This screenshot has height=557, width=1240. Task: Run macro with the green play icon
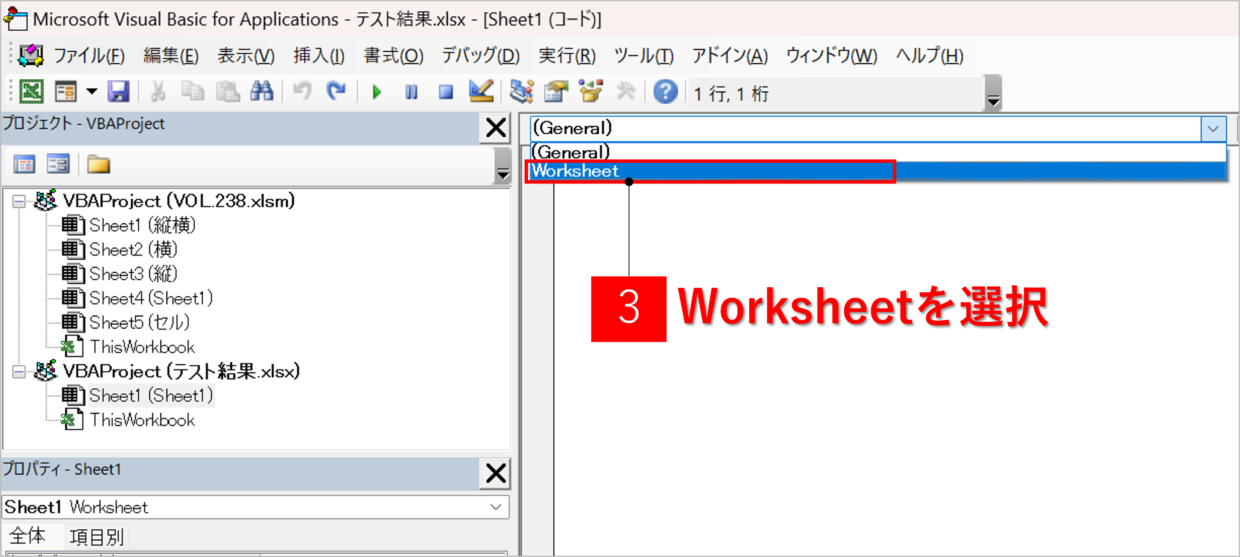[x=377, y=92]
